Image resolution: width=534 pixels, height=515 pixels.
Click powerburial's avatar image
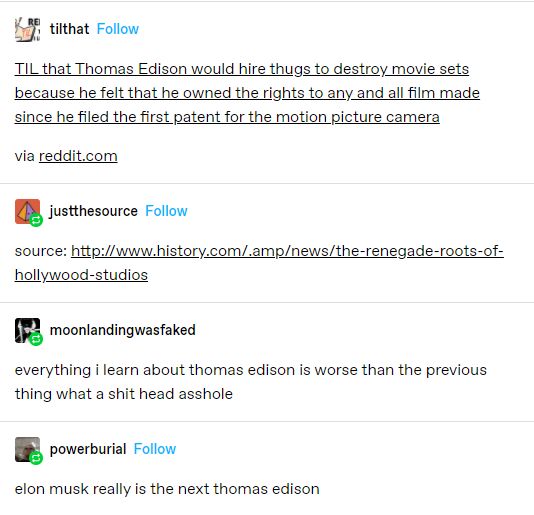[x=27, y=449]
